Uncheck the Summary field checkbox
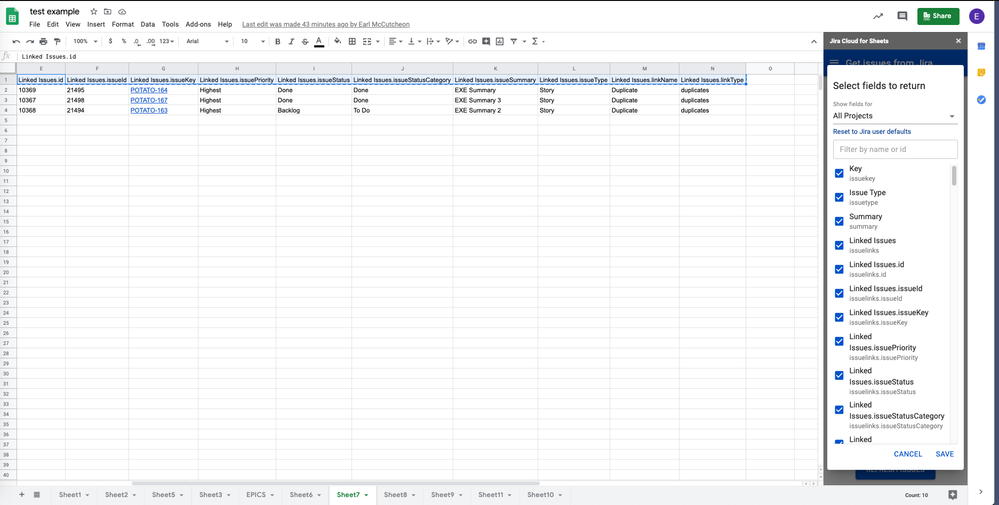 [839, 221]
